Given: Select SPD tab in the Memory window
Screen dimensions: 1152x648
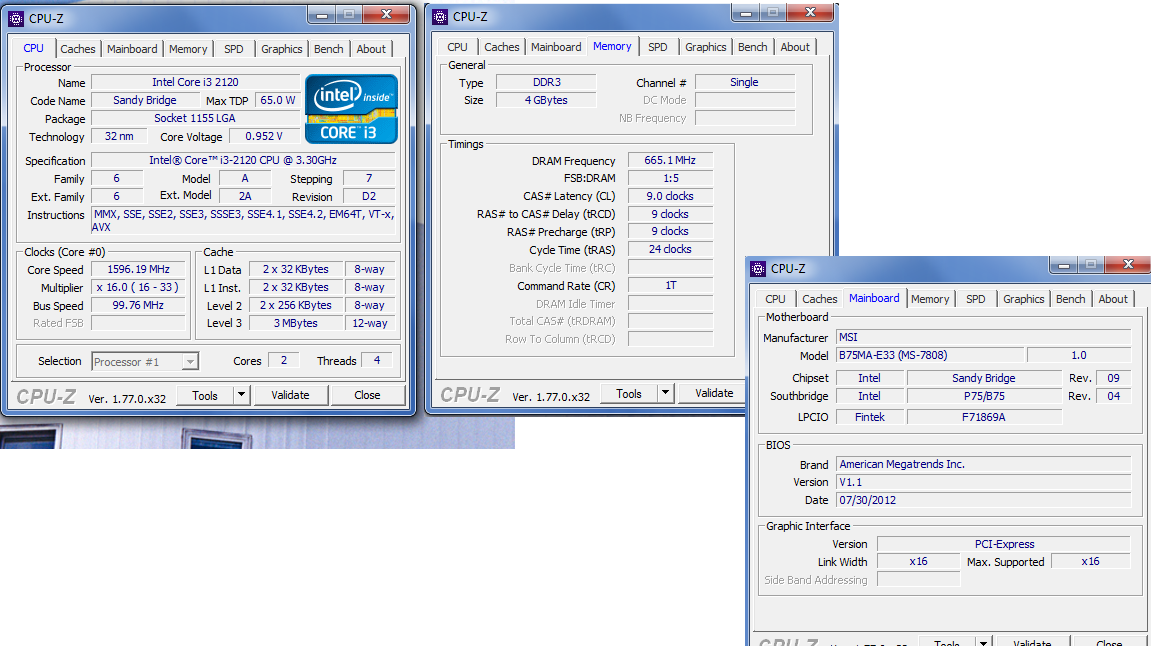Looking at the screenshot, I should click(658, 46).
